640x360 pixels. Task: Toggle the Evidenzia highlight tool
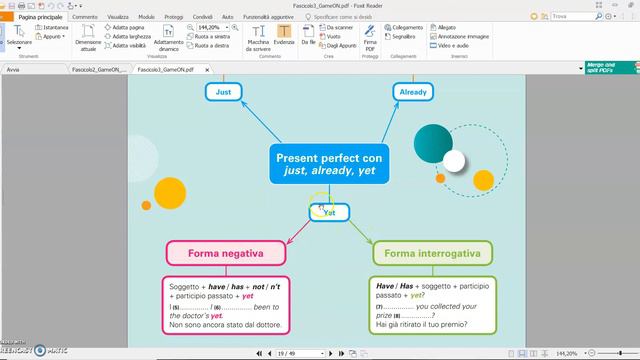pos(284,35)
